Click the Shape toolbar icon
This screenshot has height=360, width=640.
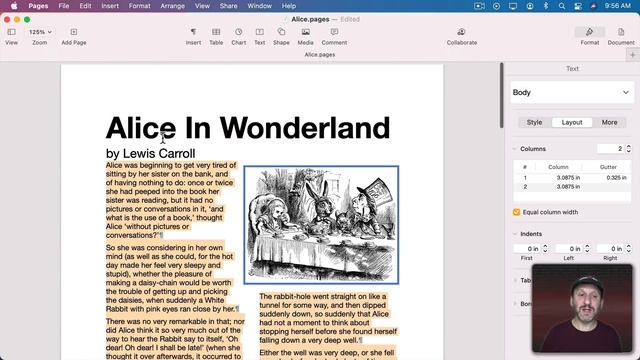point(281,32)
